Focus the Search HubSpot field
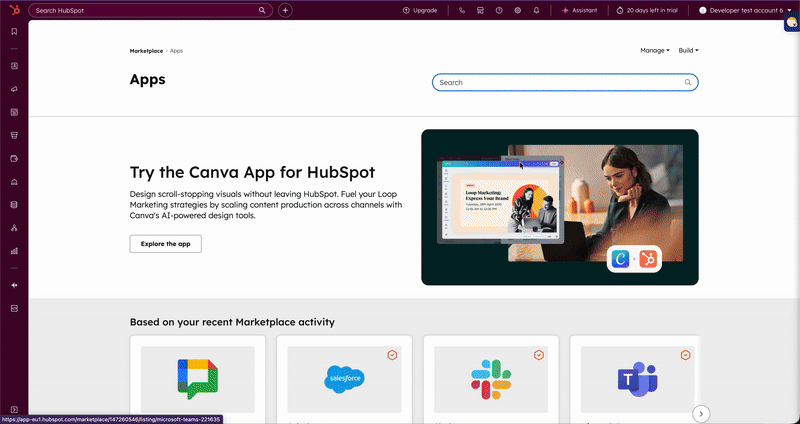The image size is (800, 424). [x=151, y=10]
